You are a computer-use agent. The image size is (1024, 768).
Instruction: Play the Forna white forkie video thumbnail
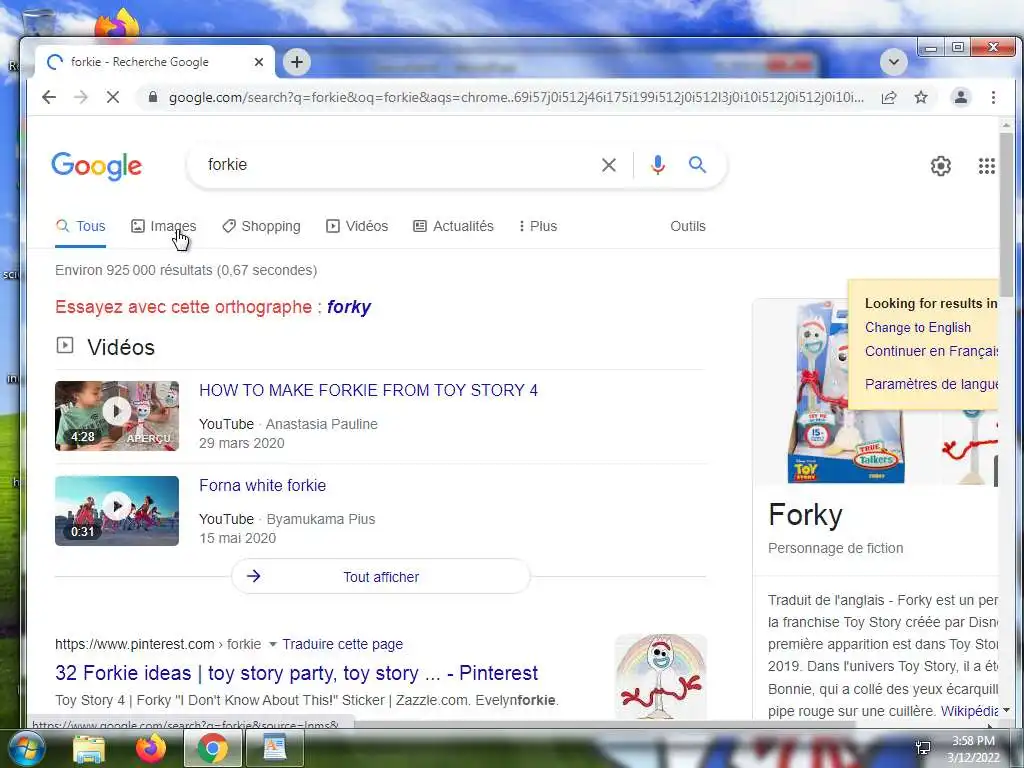(117, 511)
